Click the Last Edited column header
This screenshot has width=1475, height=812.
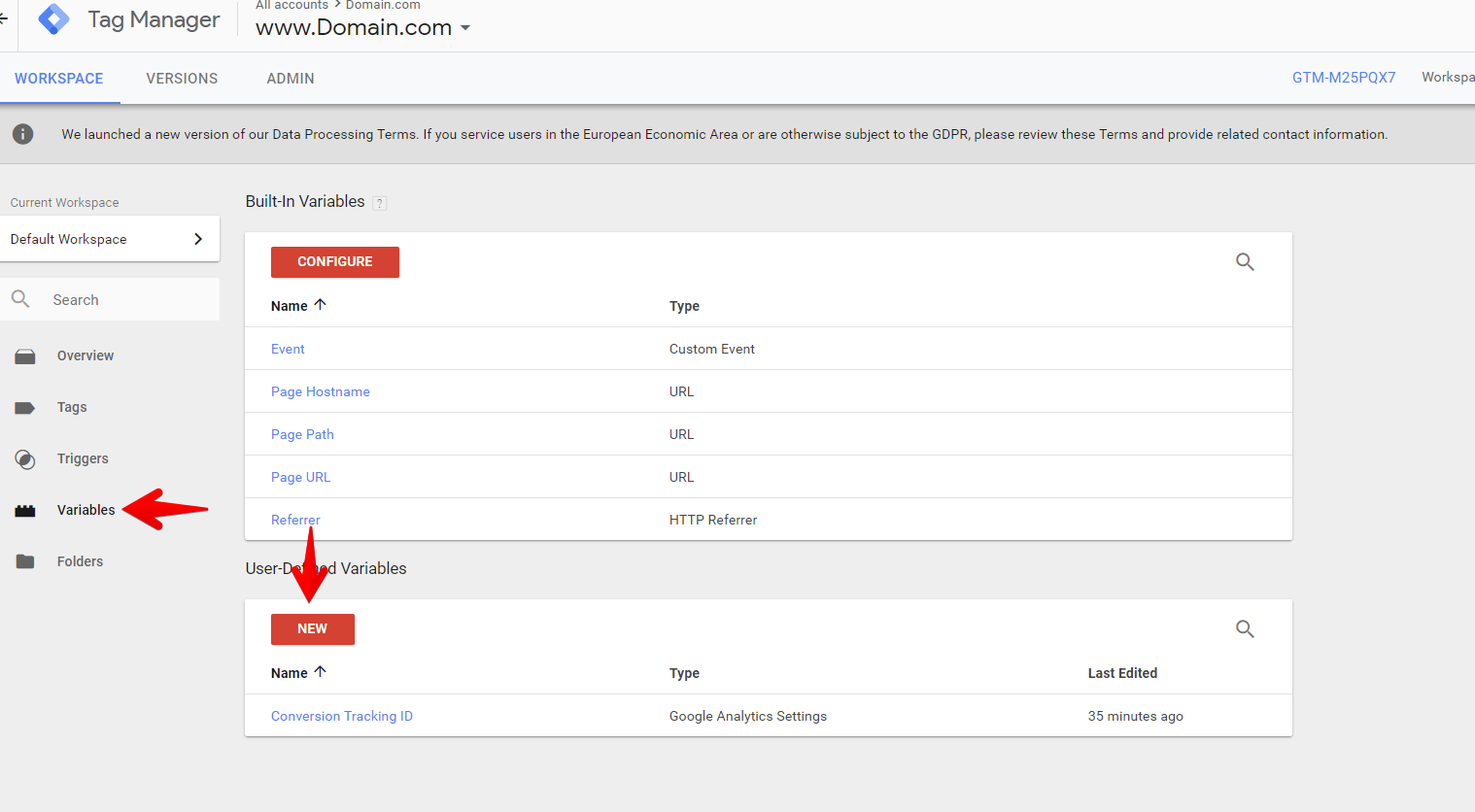coord(1122,673)
